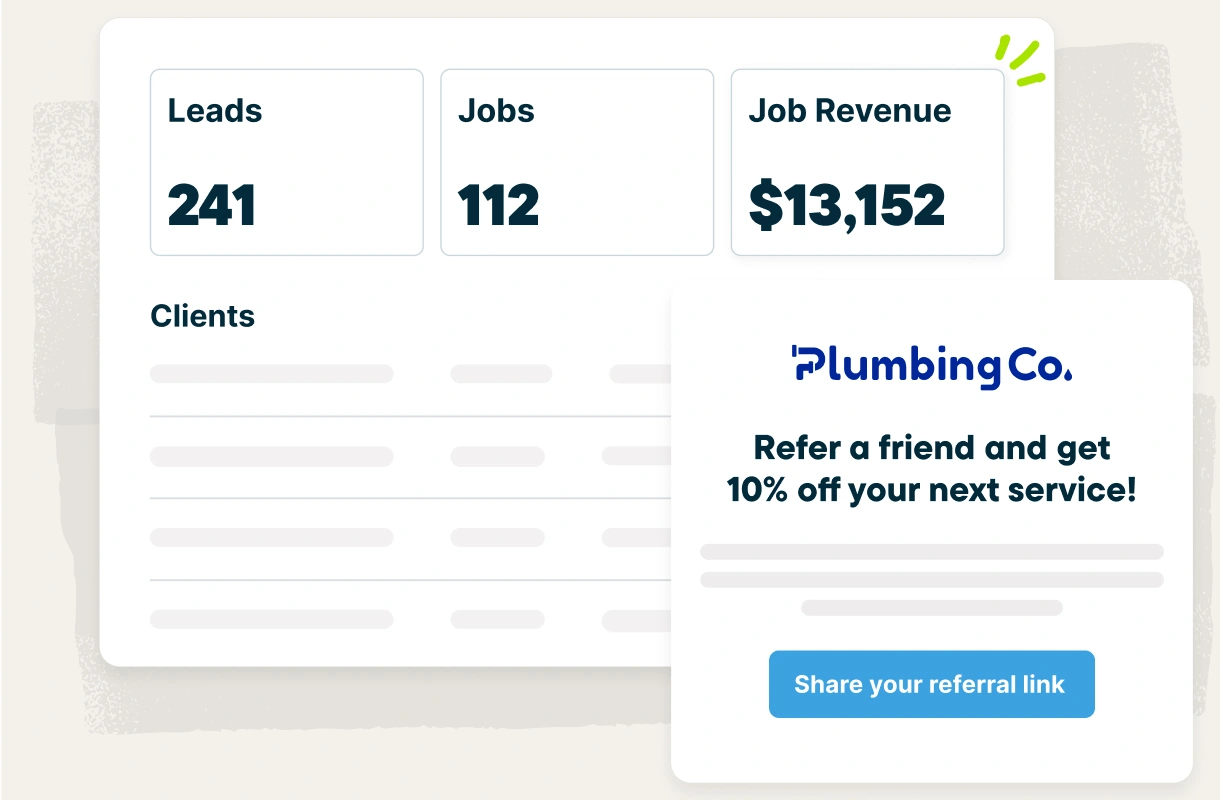Open the fourth client row name placeholder
The height and width of the screenshot is (800, 1220).
pos(271,619)
